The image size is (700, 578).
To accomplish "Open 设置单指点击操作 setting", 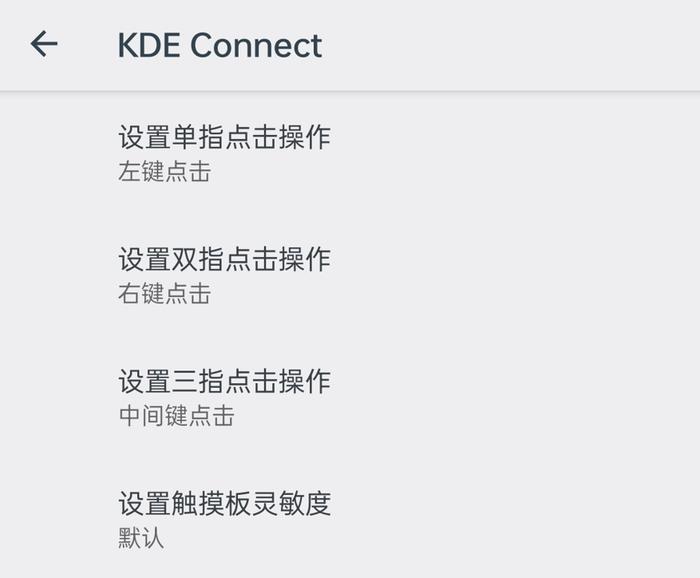I will tap(350, 153).
